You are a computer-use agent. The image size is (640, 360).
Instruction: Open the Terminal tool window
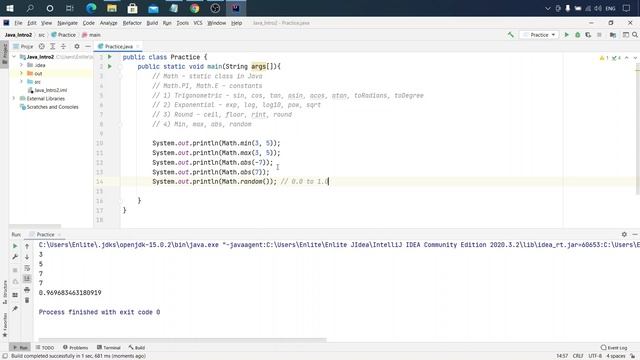109,348
